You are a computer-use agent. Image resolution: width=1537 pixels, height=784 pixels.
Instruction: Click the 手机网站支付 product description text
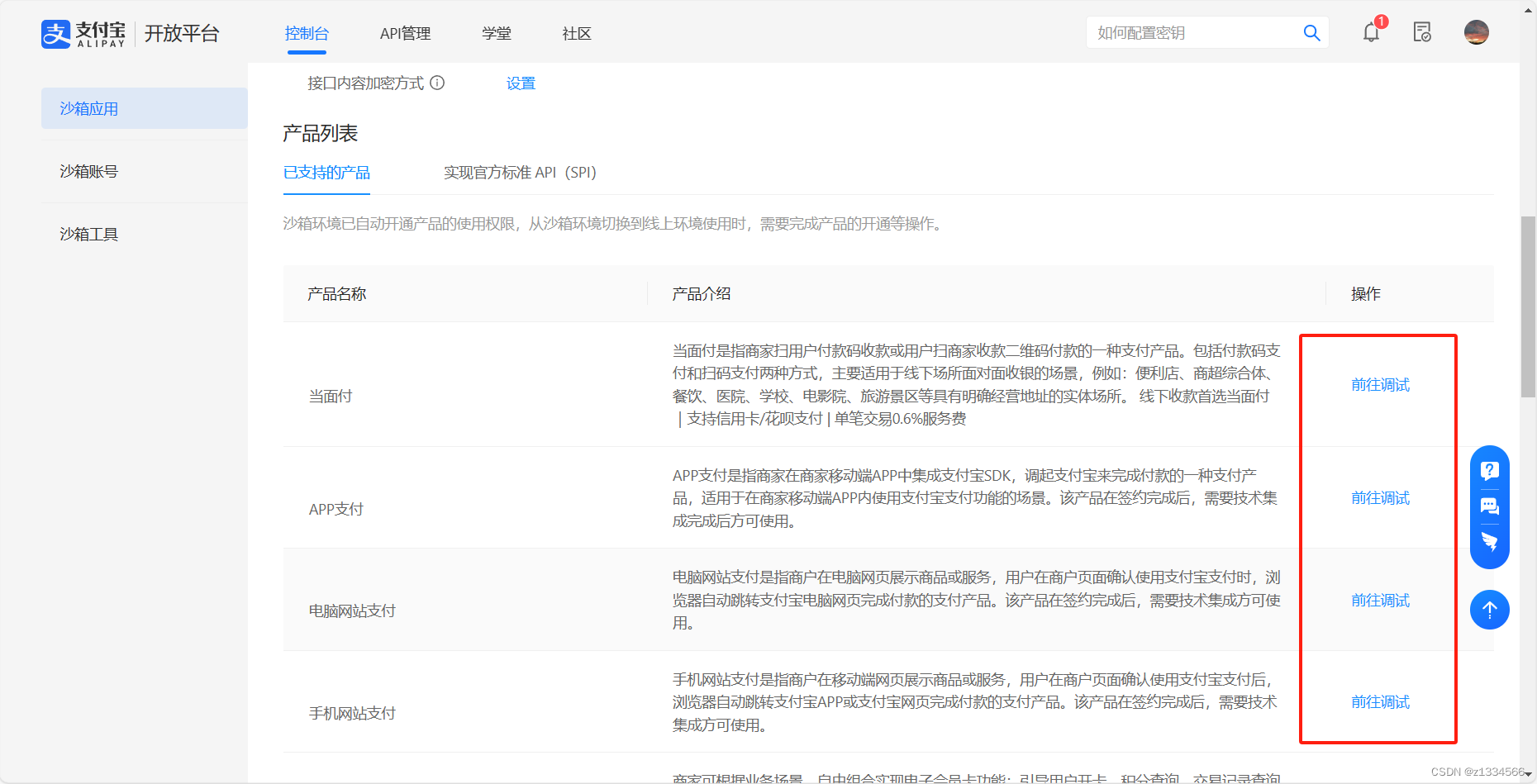(x=975, y=702)
